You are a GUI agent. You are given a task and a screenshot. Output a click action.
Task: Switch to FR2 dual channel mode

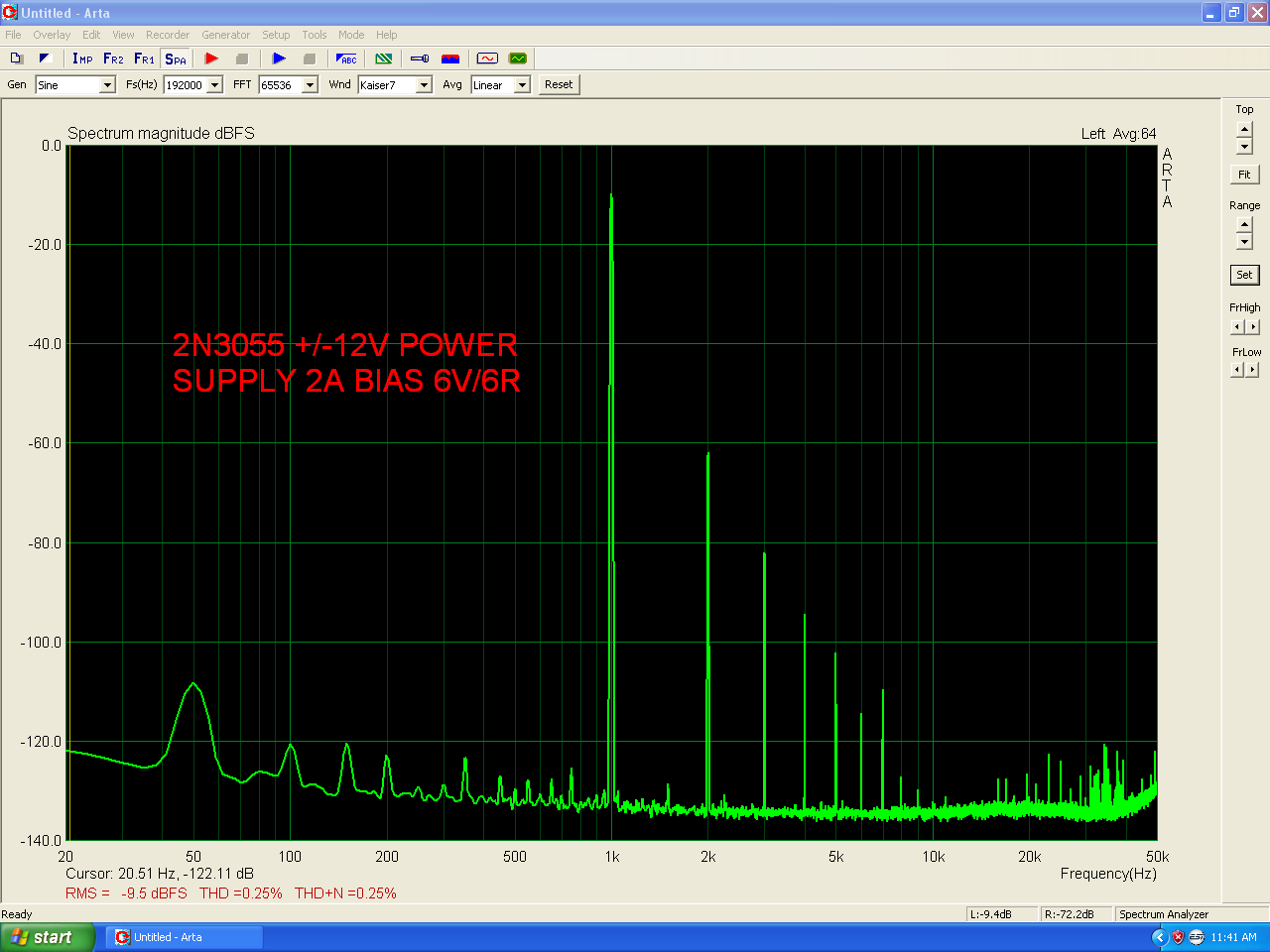(x=113, y=59)
